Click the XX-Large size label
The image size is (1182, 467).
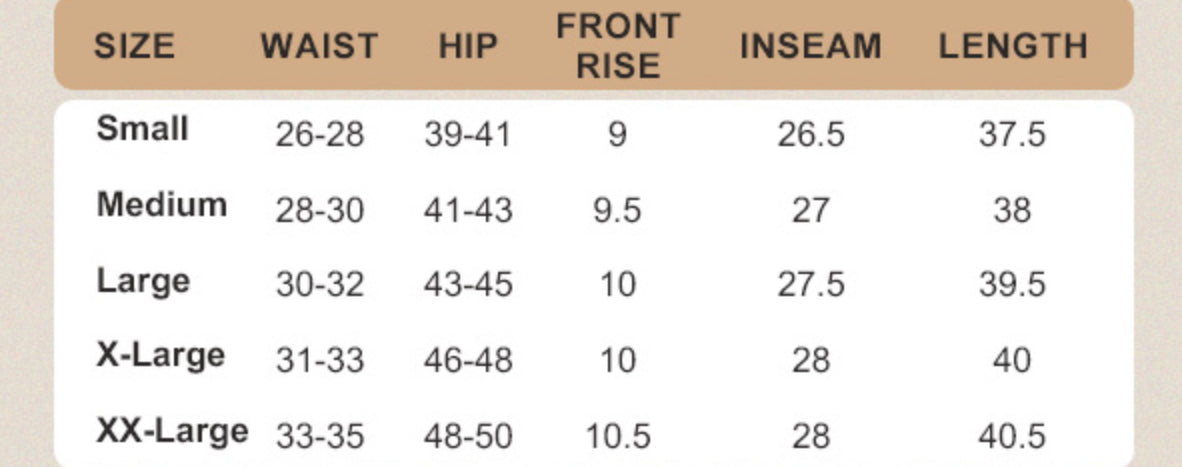point(172,432)
